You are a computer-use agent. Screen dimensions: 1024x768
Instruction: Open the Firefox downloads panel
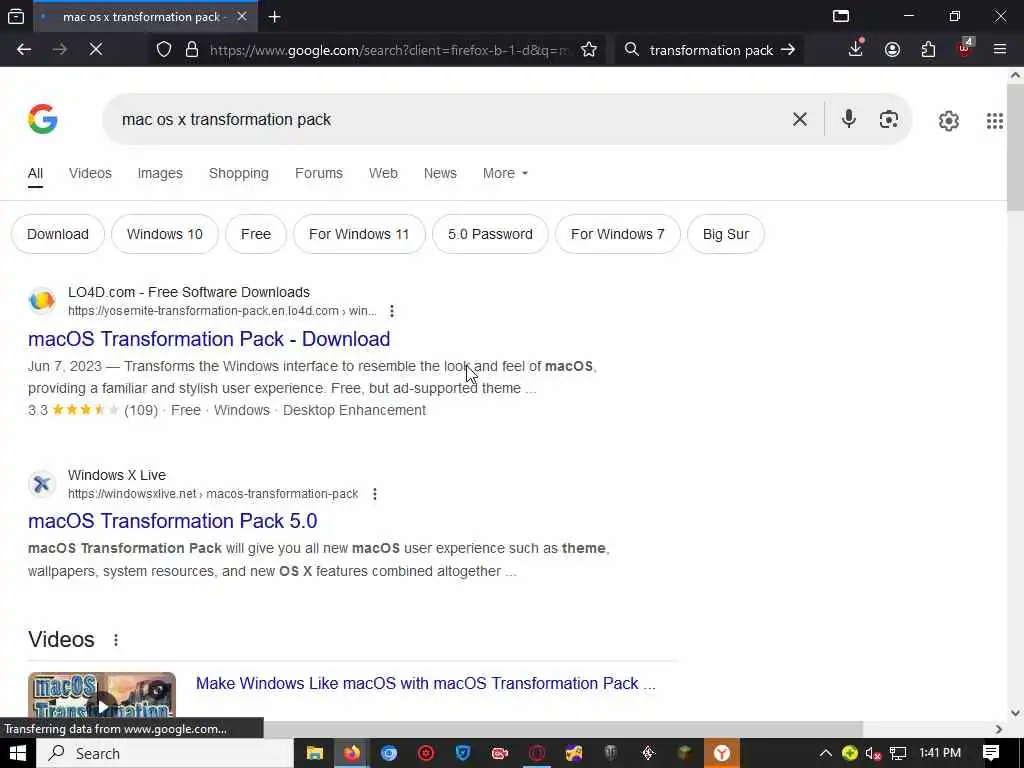[856, 50]
